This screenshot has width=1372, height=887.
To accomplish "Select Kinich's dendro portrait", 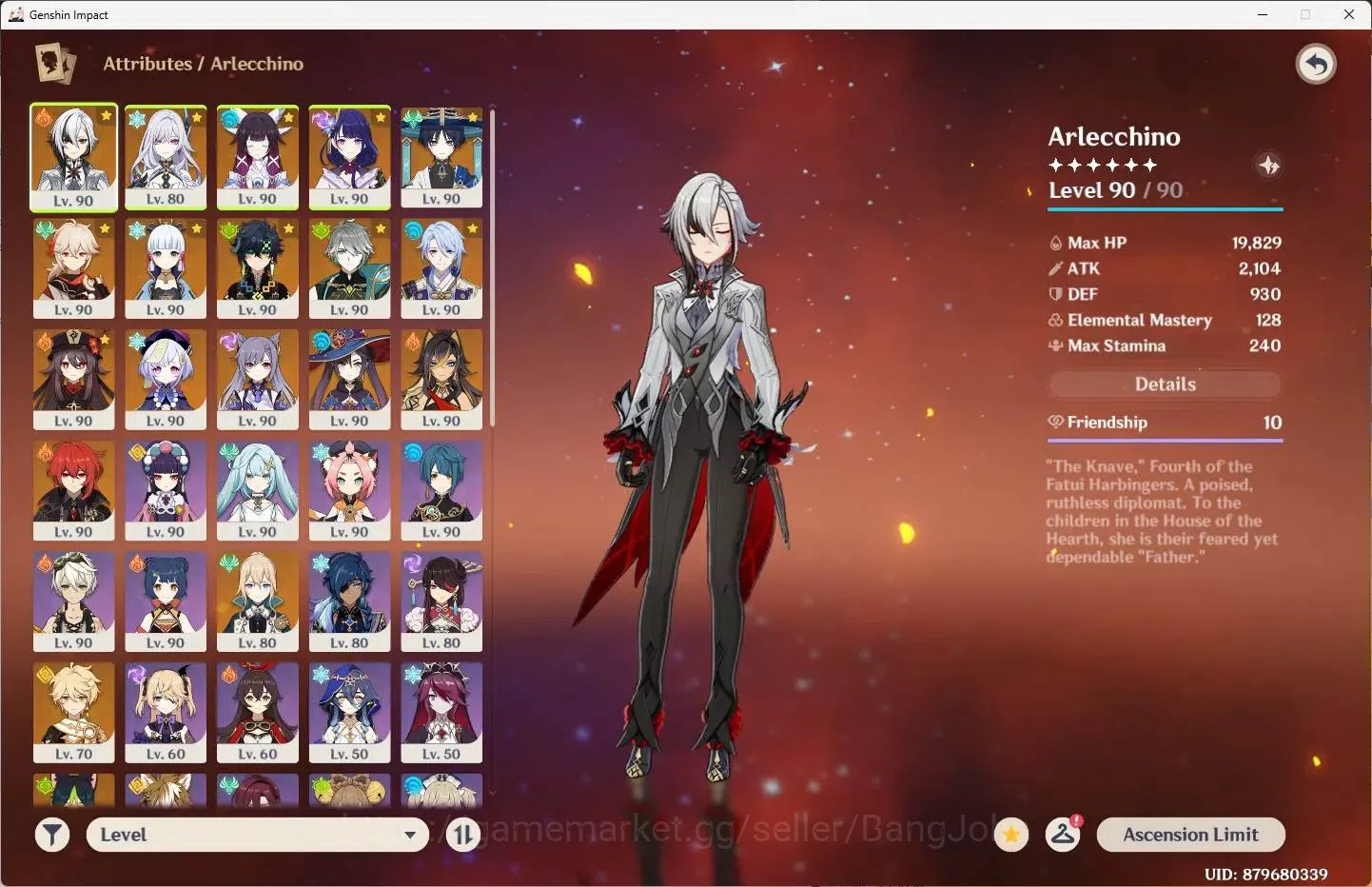I will tap(257, 268).
